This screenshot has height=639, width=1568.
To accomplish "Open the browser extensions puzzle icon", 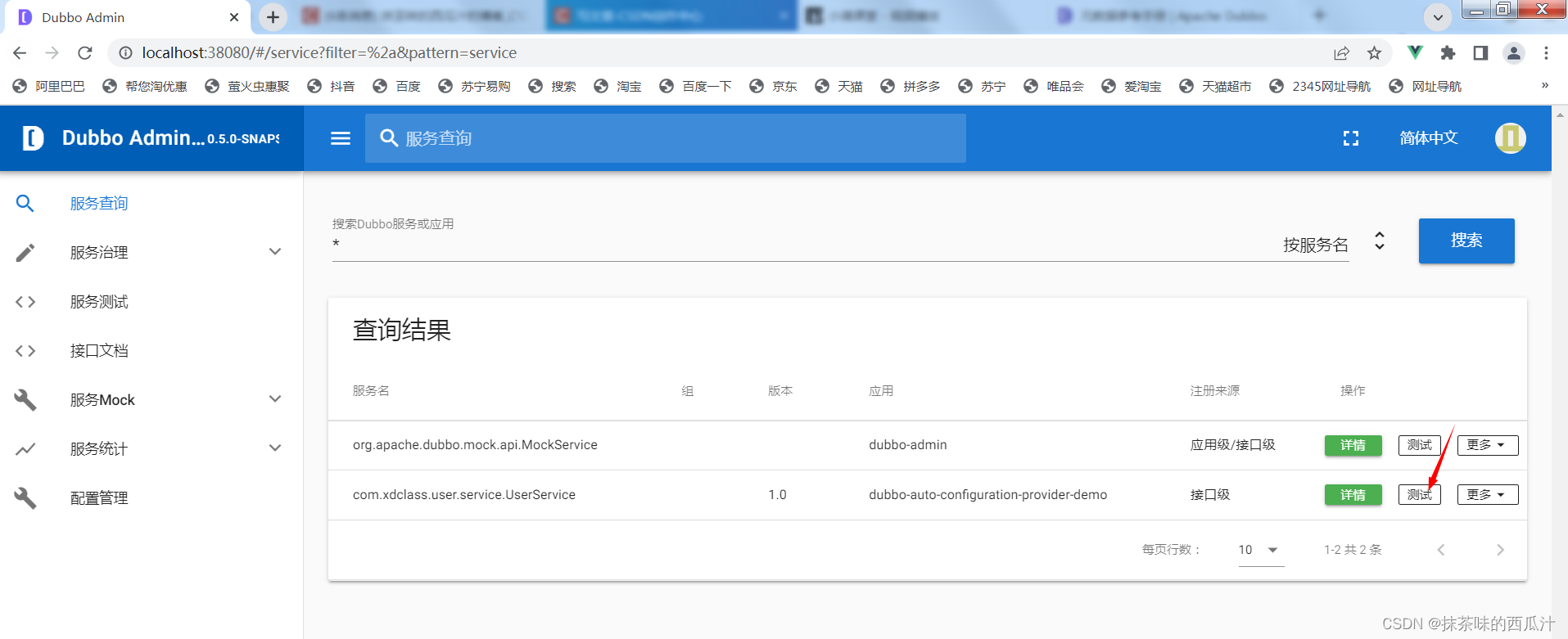I will click(1448, 53).
